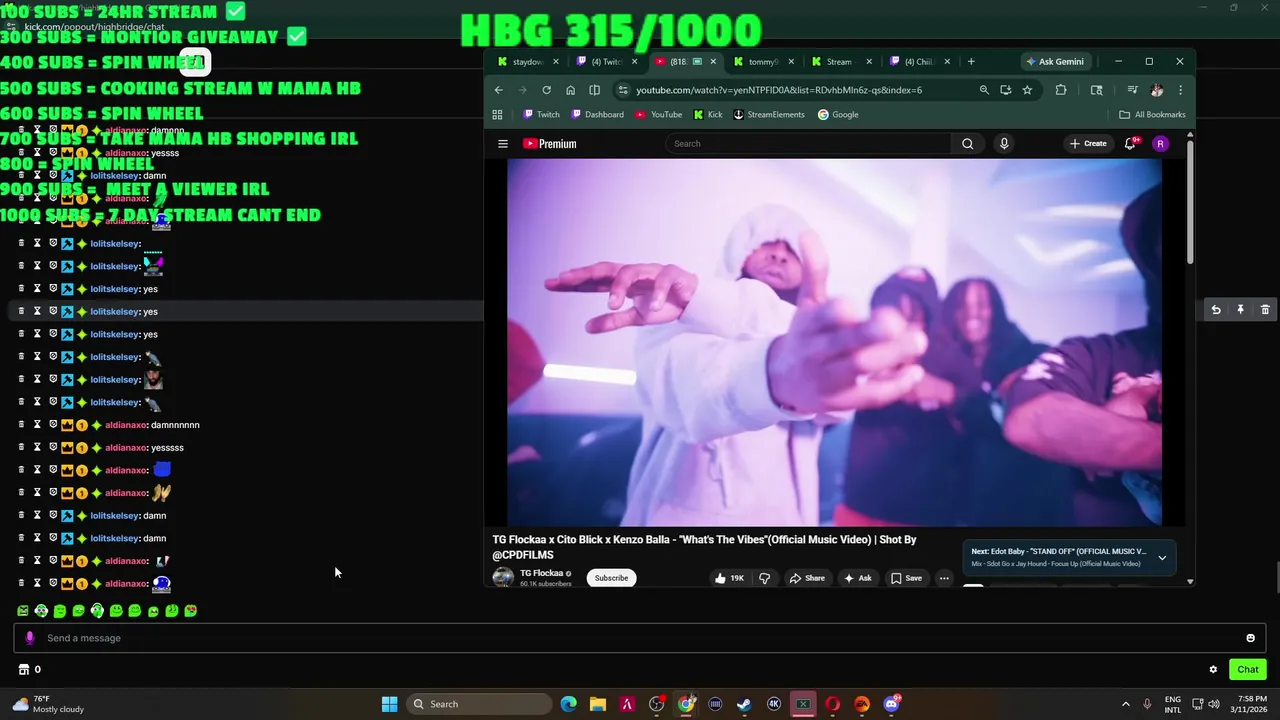Open StreamElements bookmark

(x=768, y=115)
